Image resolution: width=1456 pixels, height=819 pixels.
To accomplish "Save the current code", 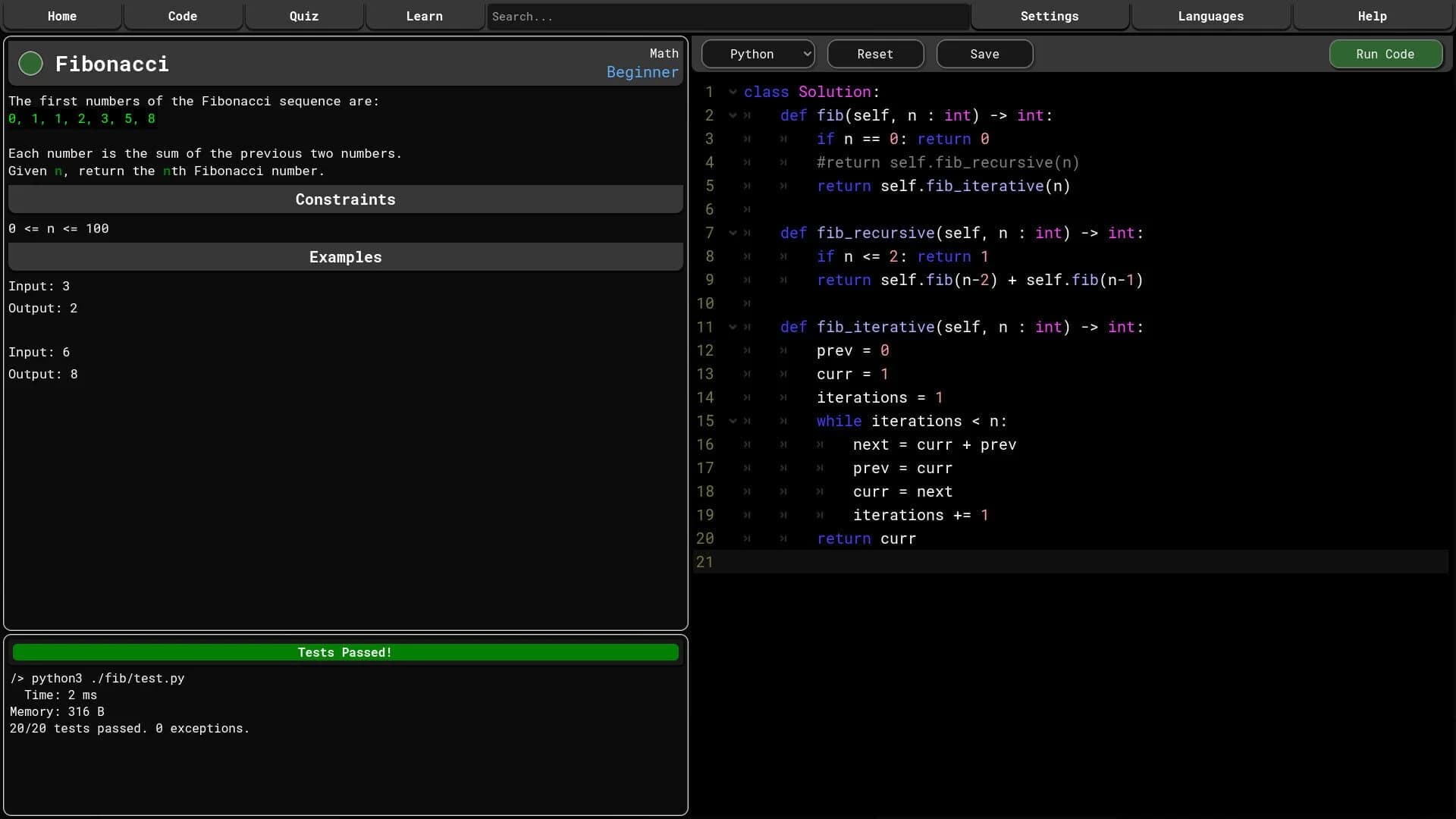I will tap(984, 54).
